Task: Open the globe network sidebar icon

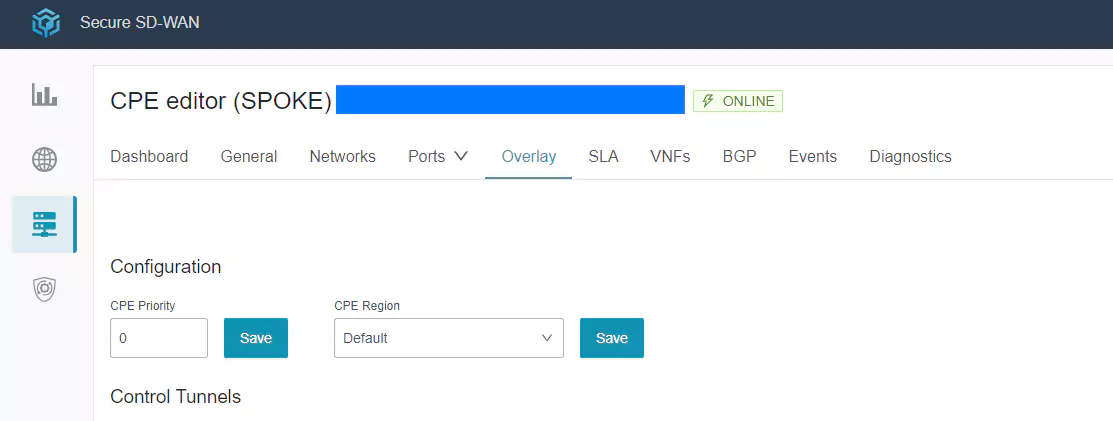Action: tap(45, 159)
